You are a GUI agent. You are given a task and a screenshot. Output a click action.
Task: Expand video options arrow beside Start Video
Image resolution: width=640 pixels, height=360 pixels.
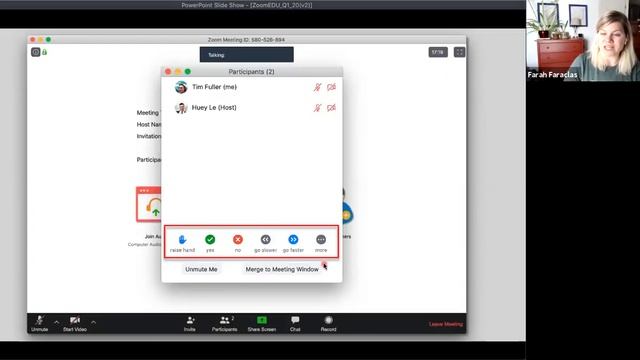pos(93,322)
